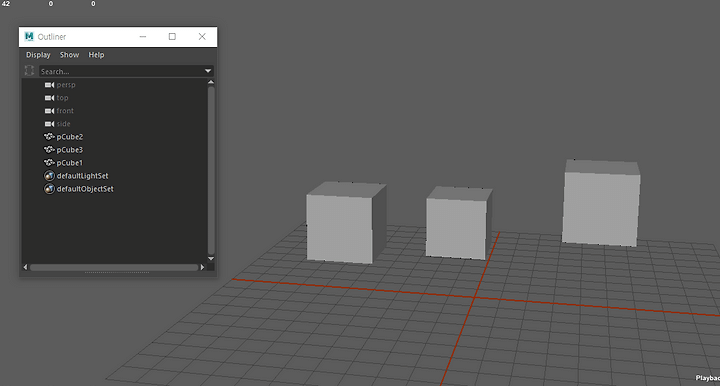Select defaultObjectSet in the Outliner
This screenshot has height=386, width=720.
point(85,189)
